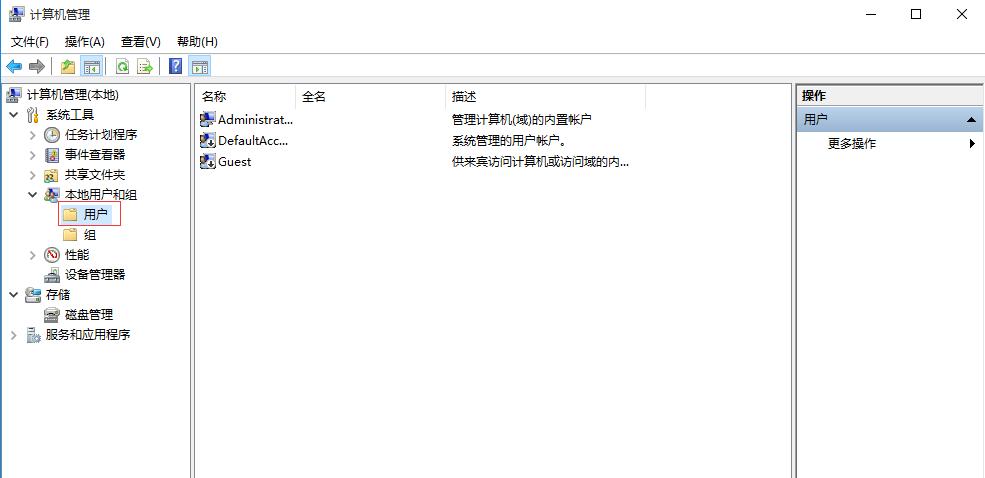Click the Refresh toolbar icon
985x478 pixels.
coord(122,66)
